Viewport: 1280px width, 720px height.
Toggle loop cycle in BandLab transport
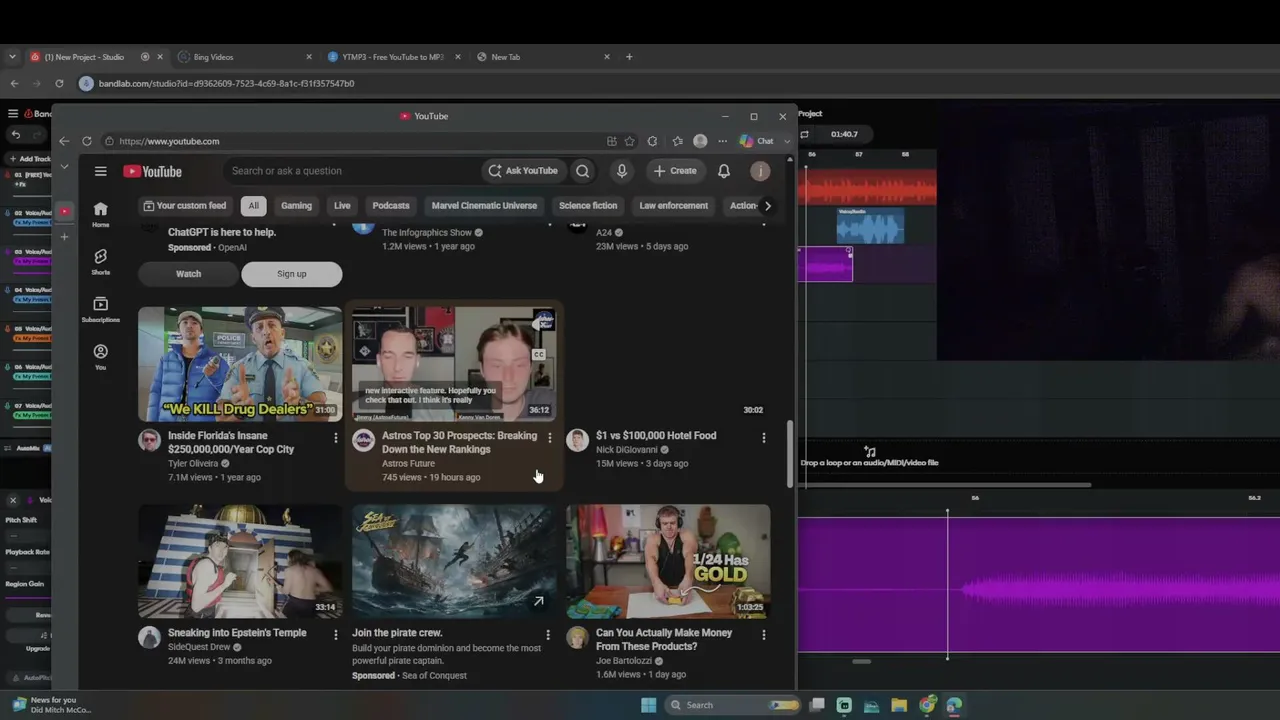(805, 134)
